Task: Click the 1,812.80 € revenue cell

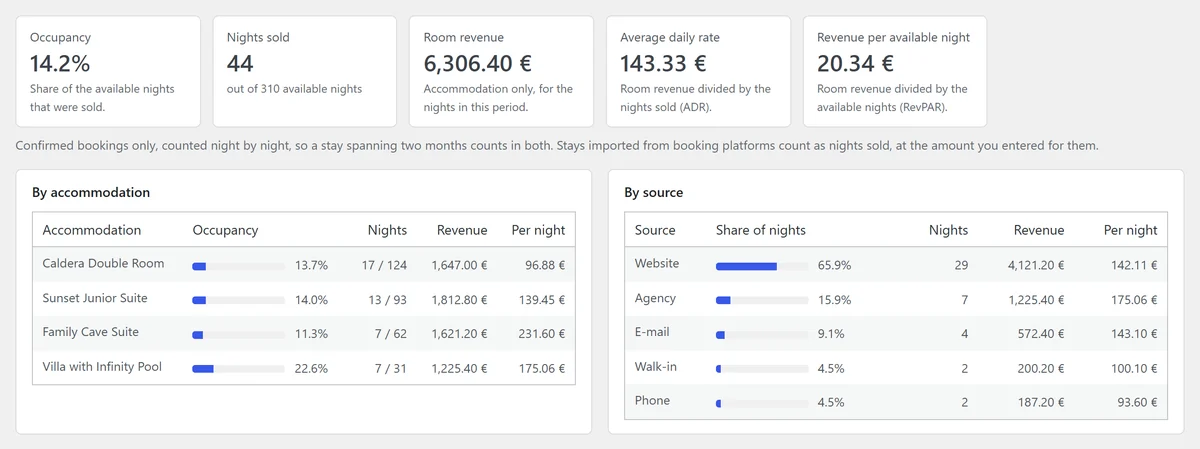Action: click(460, 300)
